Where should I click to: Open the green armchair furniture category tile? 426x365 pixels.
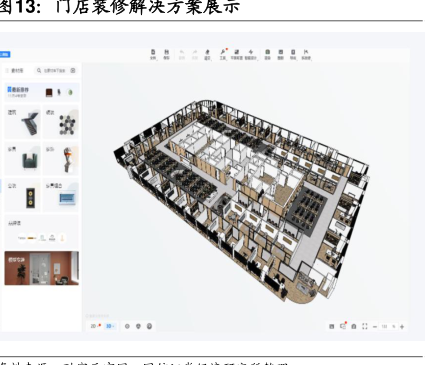coord(22,159)
